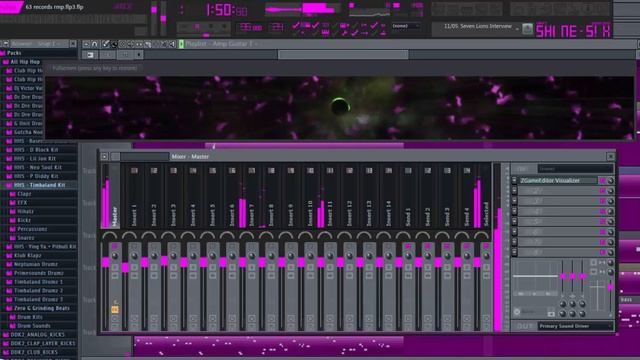Click the first window button below Playlist toolbar
The image size is (640, 360).
(x=90, y=55)
